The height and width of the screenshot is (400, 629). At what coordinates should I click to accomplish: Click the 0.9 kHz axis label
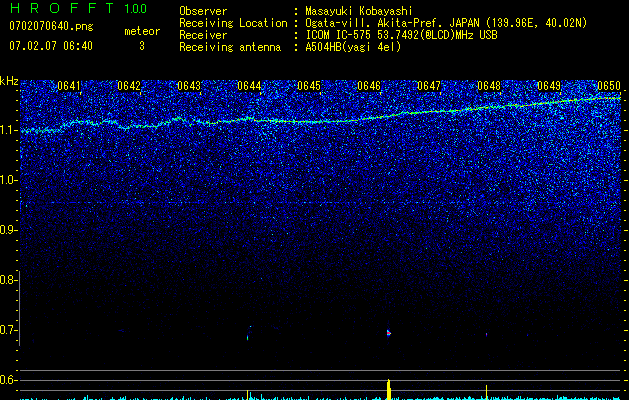click(8, 230)
